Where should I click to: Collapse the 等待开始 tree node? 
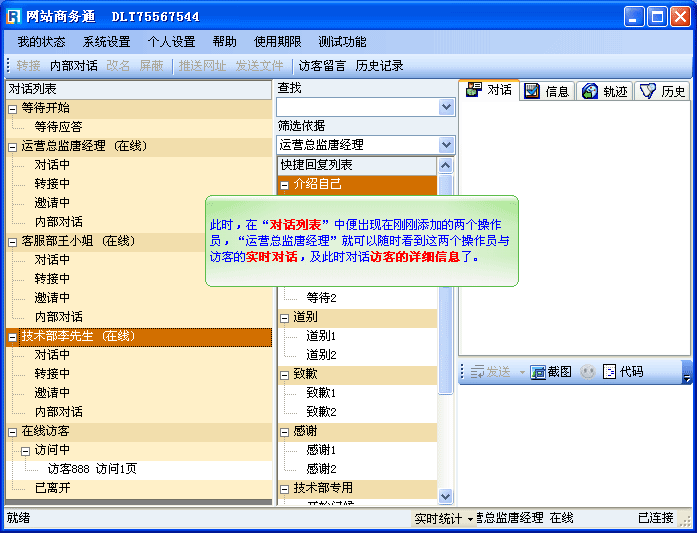coord(13,108)
